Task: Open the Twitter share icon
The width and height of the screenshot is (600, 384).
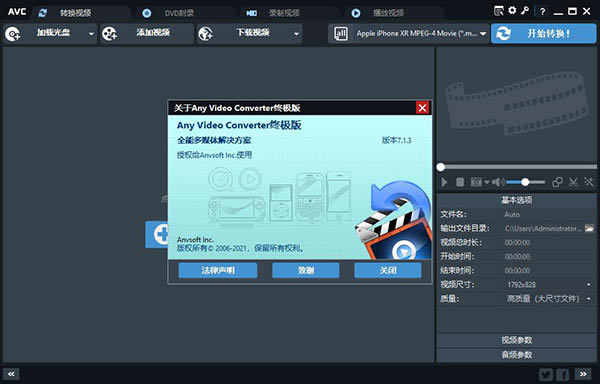Action: [546, 374]
